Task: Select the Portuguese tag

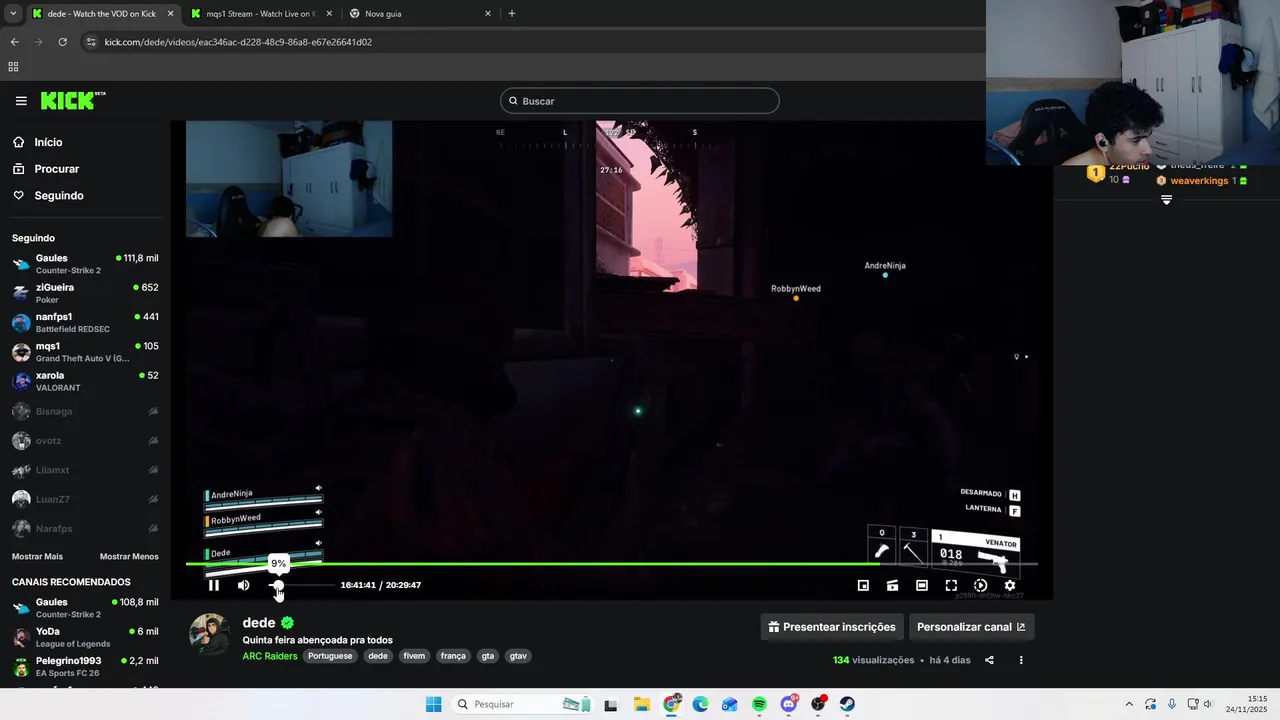Action: pos(330,656)
